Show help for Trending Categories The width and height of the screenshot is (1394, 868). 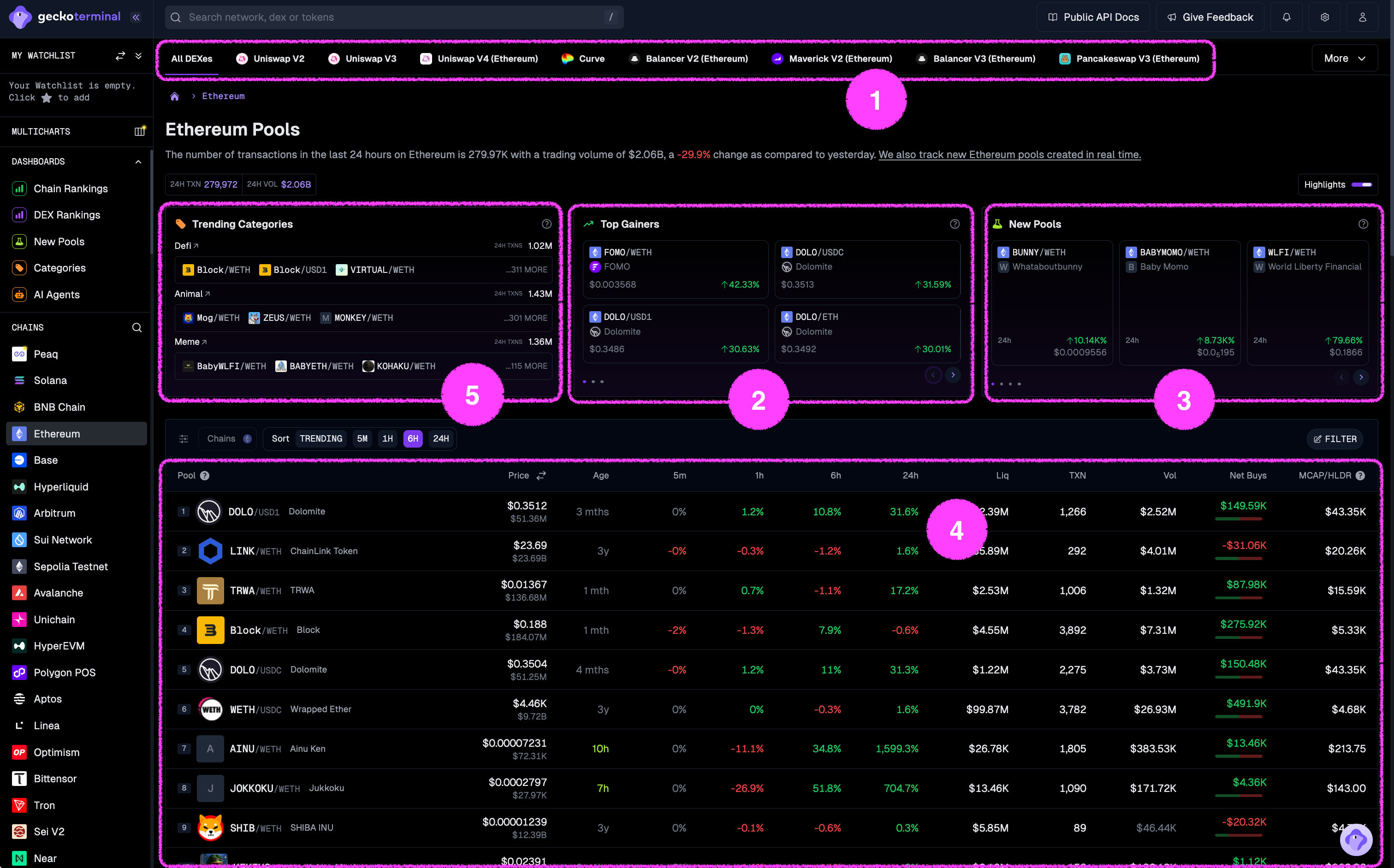click(x=546, y=224)
